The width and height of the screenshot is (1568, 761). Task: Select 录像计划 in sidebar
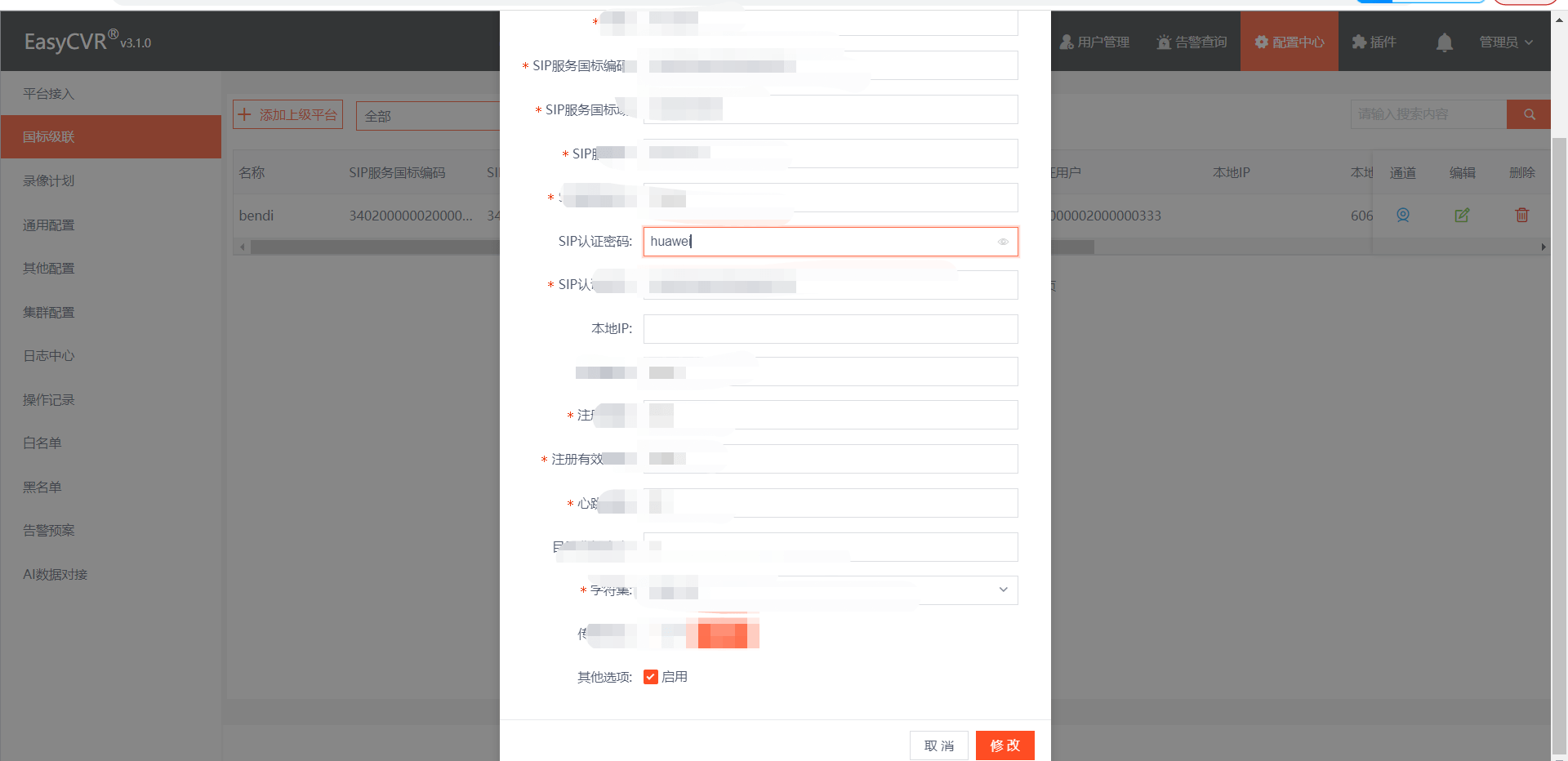(49, 180)
